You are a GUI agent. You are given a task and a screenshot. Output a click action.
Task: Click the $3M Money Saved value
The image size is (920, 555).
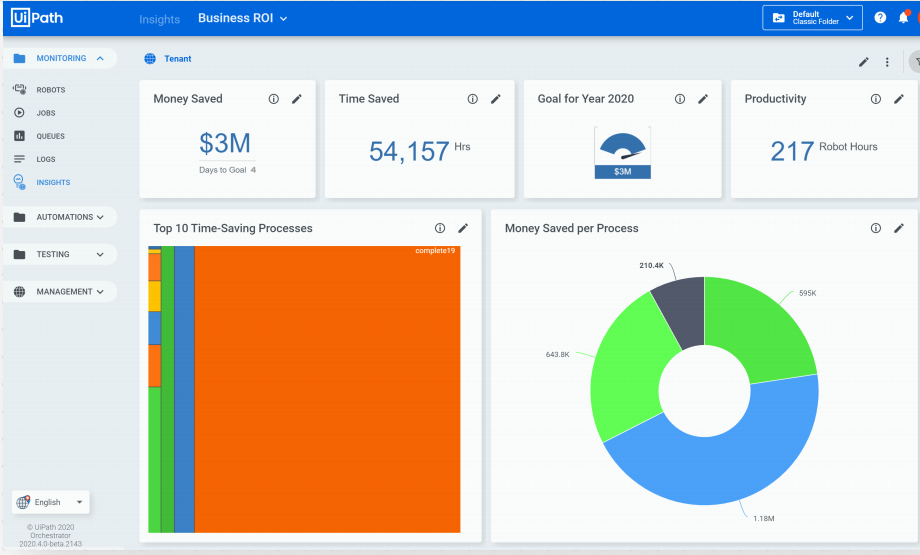(x=225, y=143)
